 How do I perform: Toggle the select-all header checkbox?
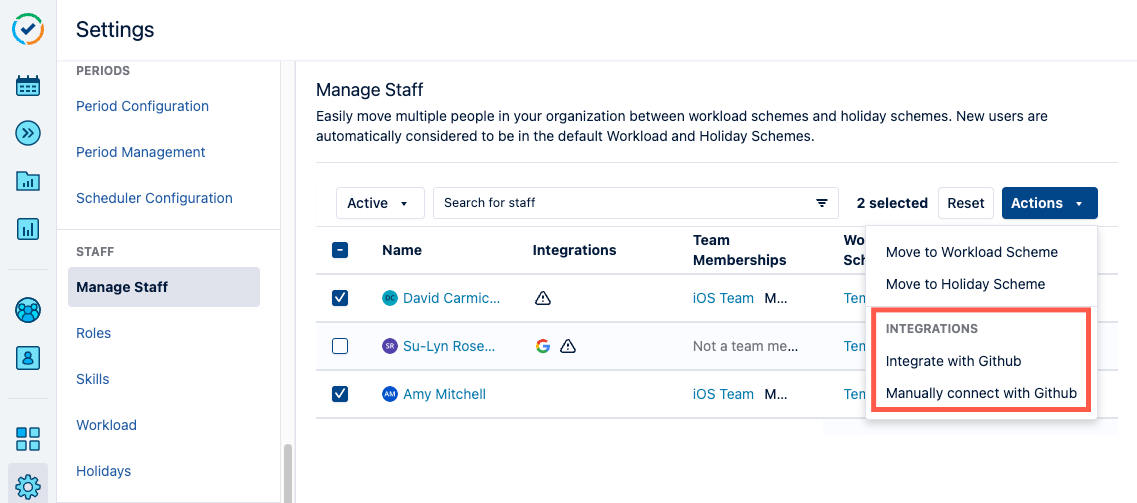pos(340,250)
